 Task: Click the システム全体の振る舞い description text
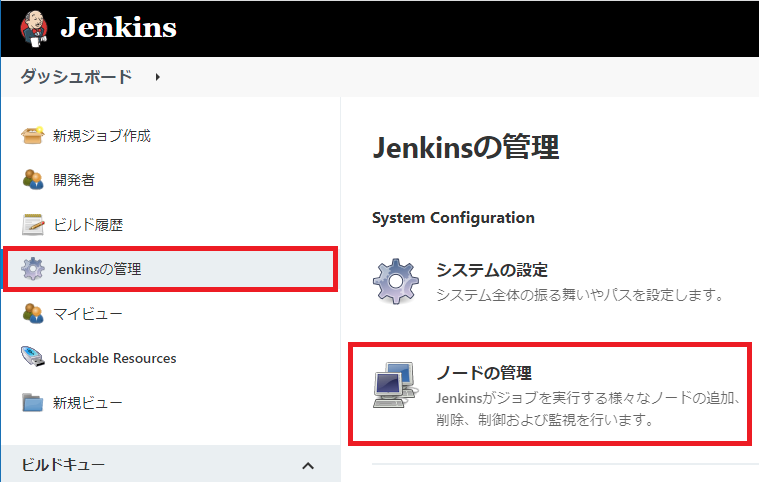click(580, 295)
